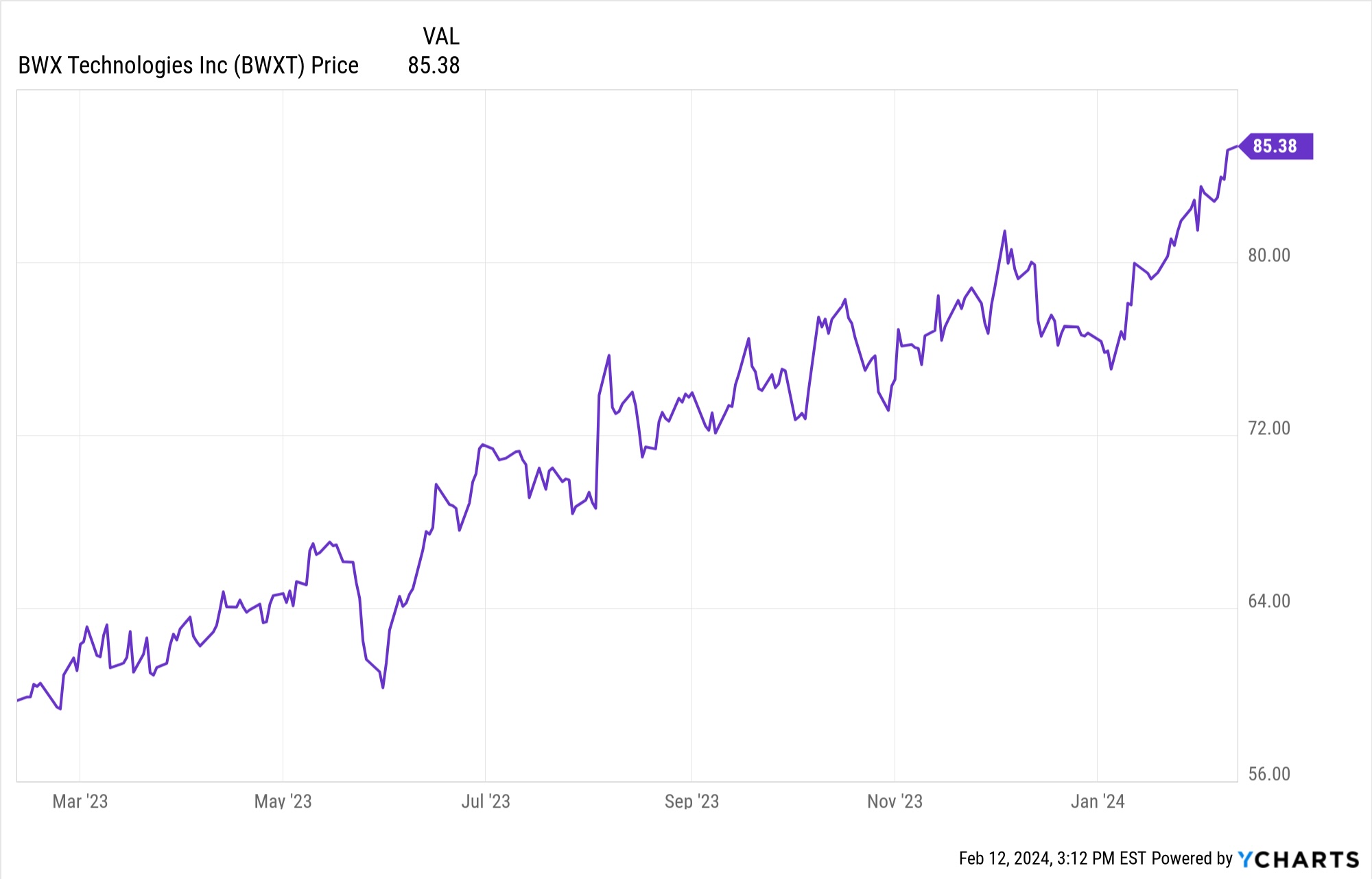Viewport: 1372px width, 879px height.
Task: Click the 80.00 y-axis label
Action: pos(1269,255)
